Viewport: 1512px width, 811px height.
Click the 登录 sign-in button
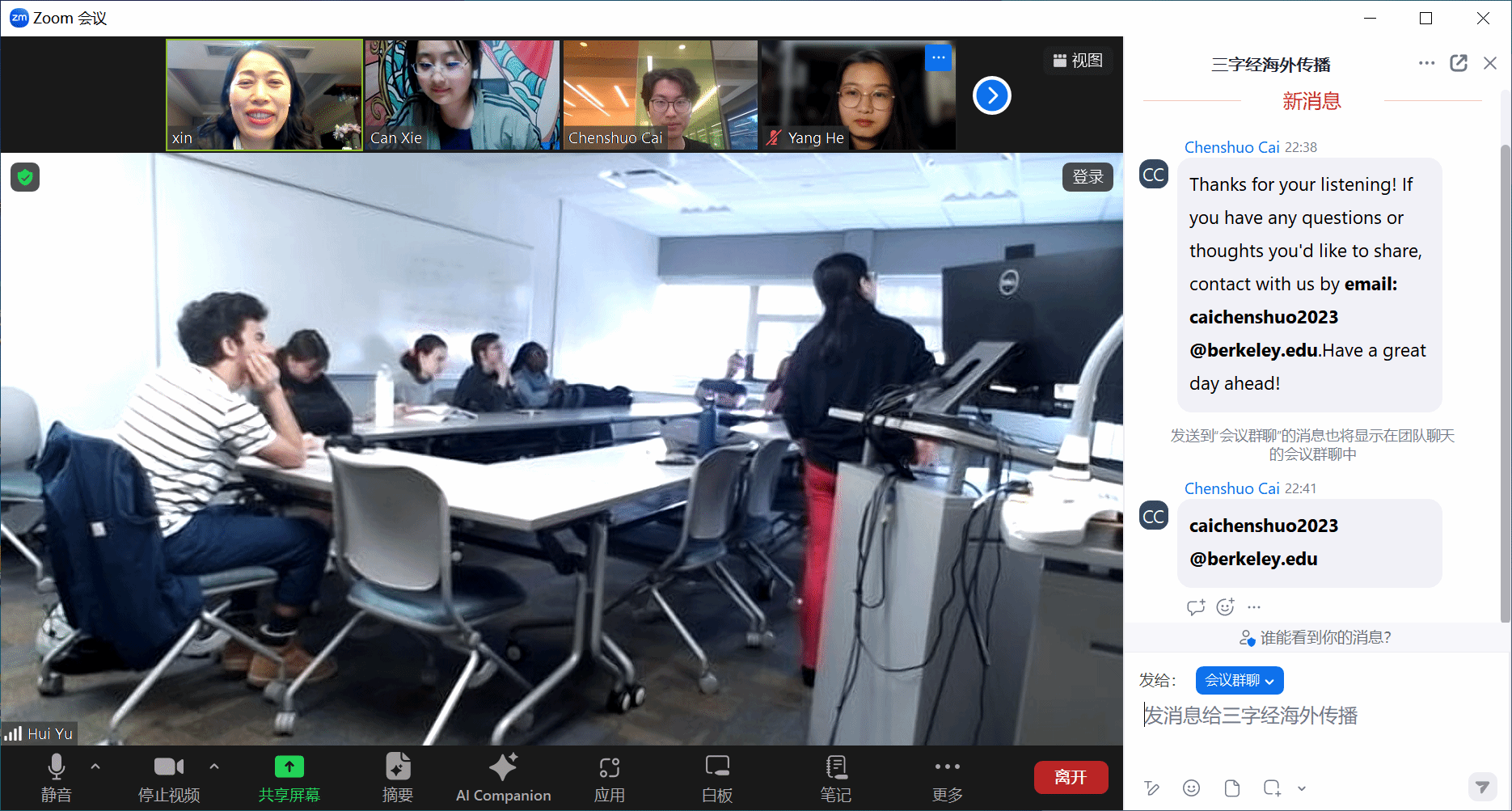1087,177
